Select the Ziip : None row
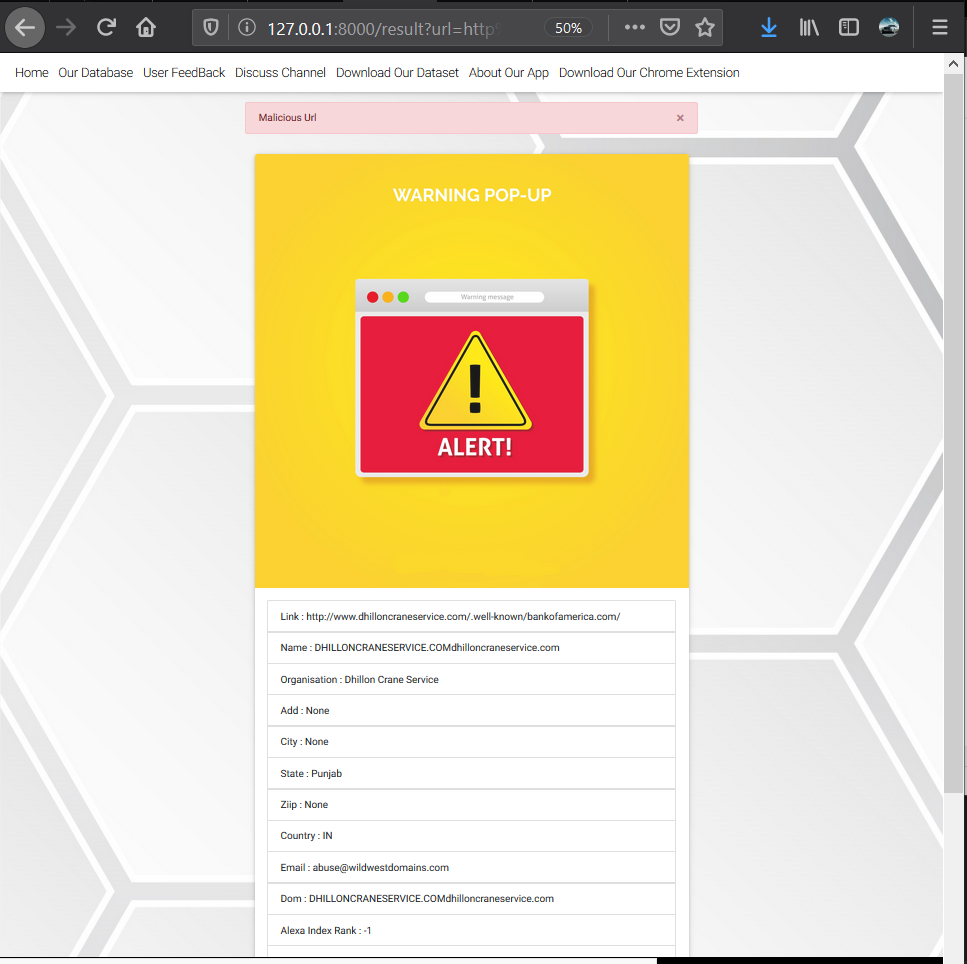 point(471,804)
